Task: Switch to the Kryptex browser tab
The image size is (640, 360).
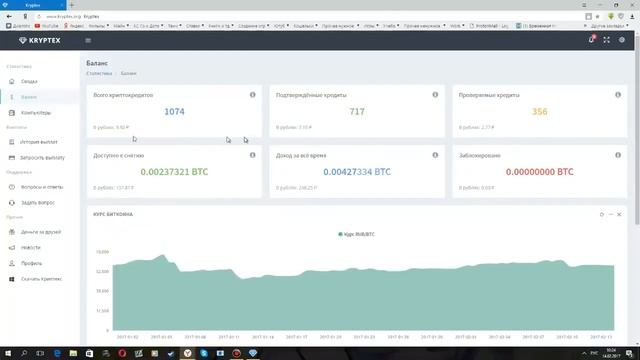Action: 33,5
